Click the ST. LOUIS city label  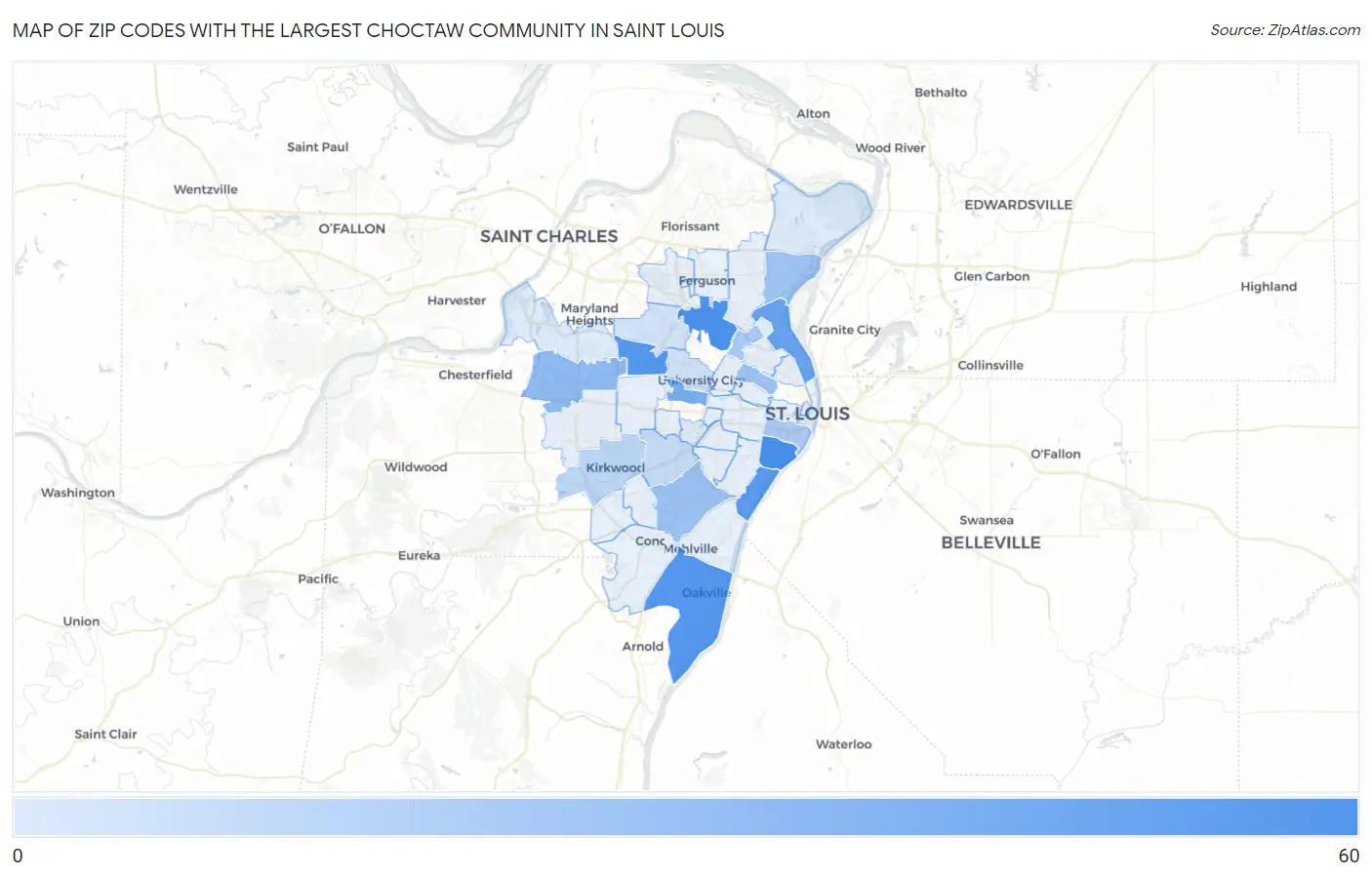807,414
